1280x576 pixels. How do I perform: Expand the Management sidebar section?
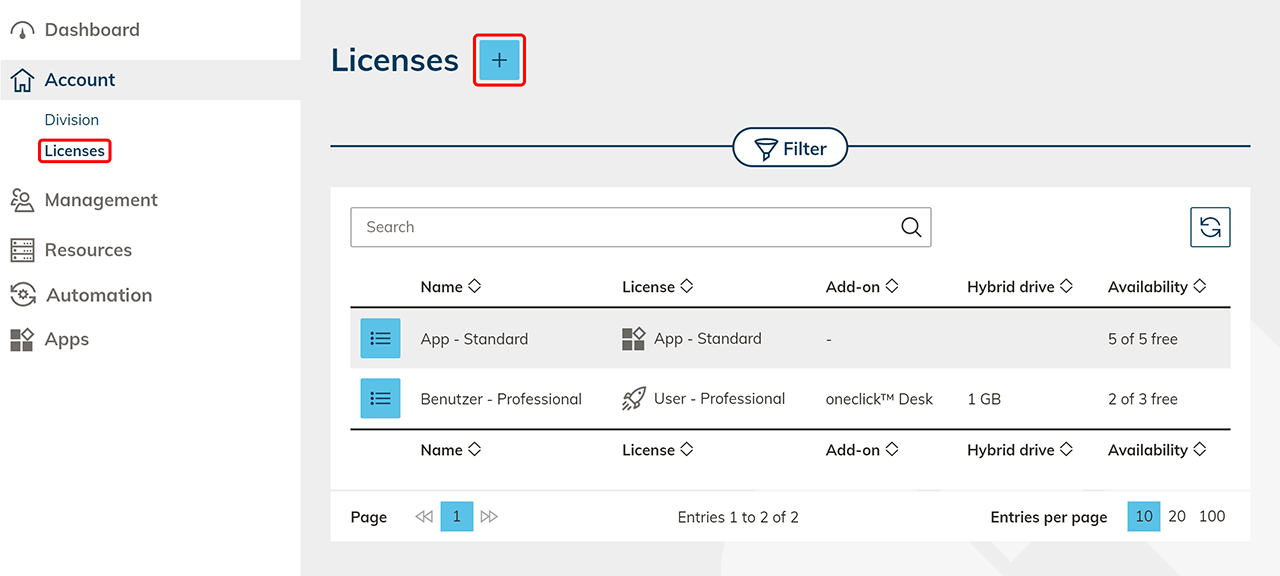pyautogui.click(x=100, y=200)
